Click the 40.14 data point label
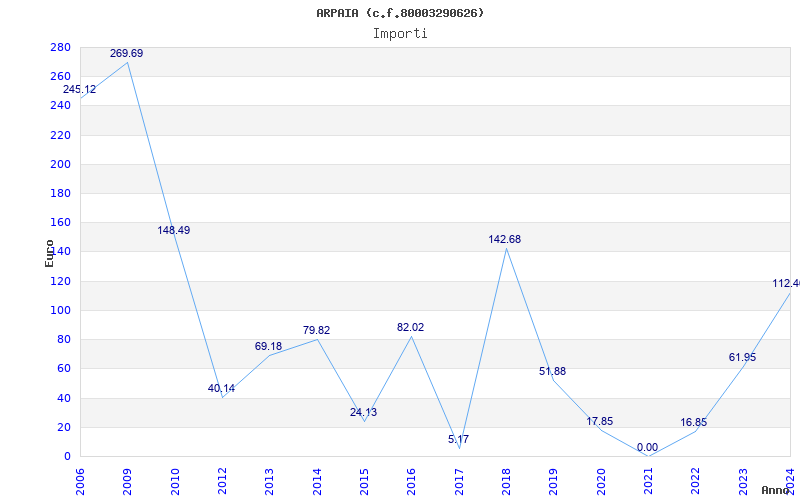Image resolution: width=800 pixels, height=500 pixels. click(x=221, y=389)
